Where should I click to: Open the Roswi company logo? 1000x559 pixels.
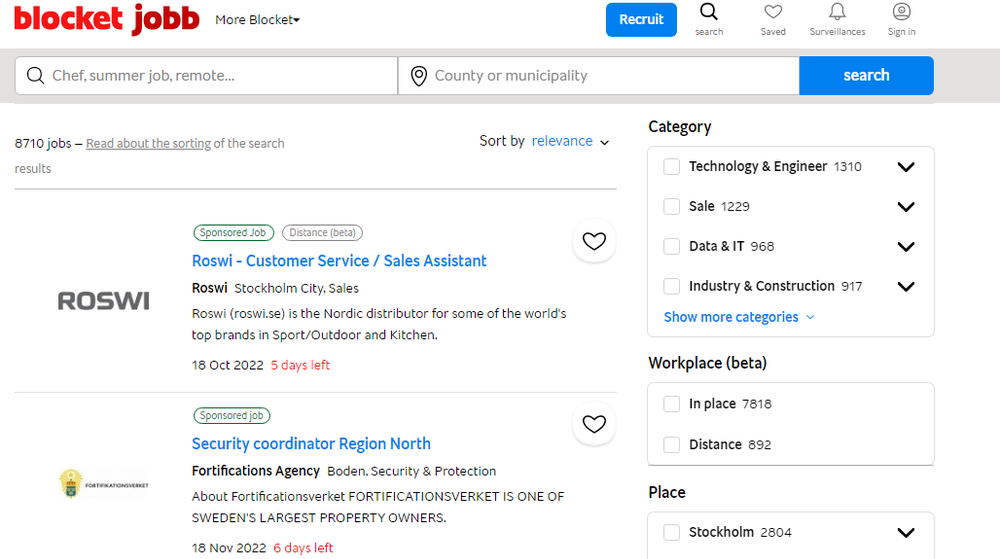tap(103, 301)
